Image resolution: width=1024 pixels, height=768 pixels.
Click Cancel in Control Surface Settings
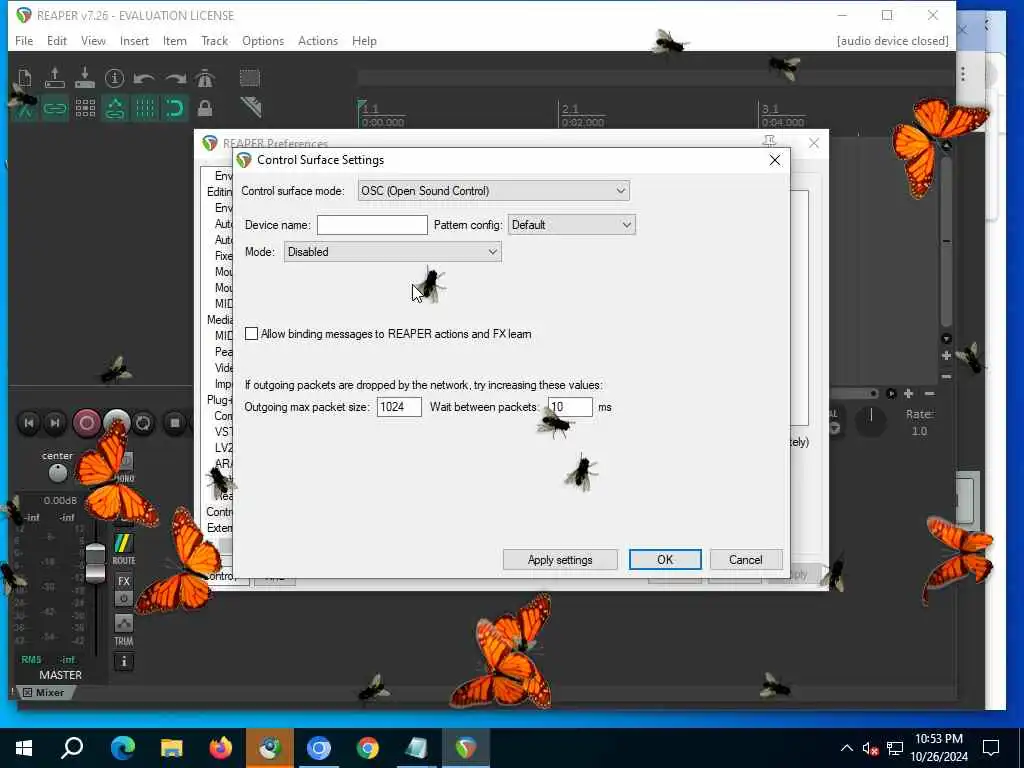point(745,560)
